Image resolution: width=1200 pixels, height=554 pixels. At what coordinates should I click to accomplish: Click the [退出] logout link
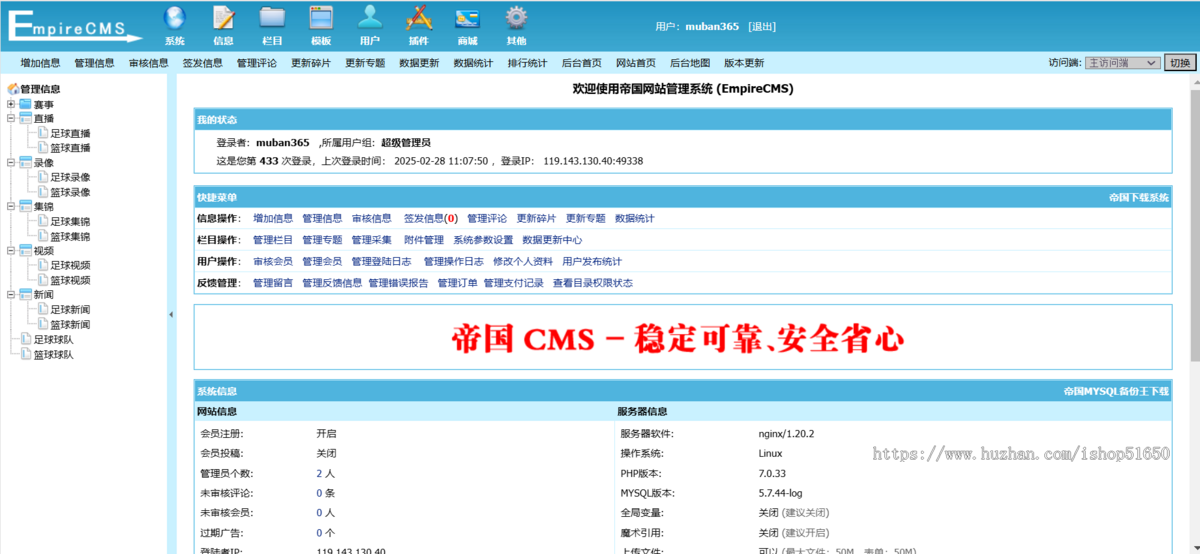[762, 27]
